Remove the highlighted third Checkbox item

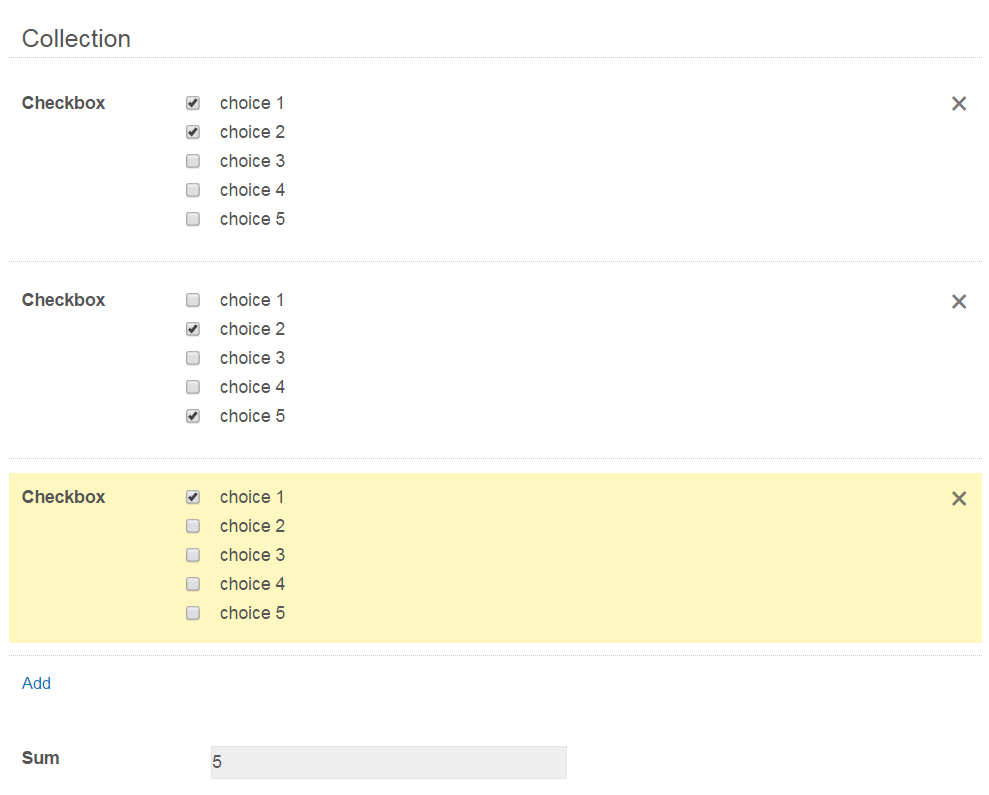pos(958,498)
